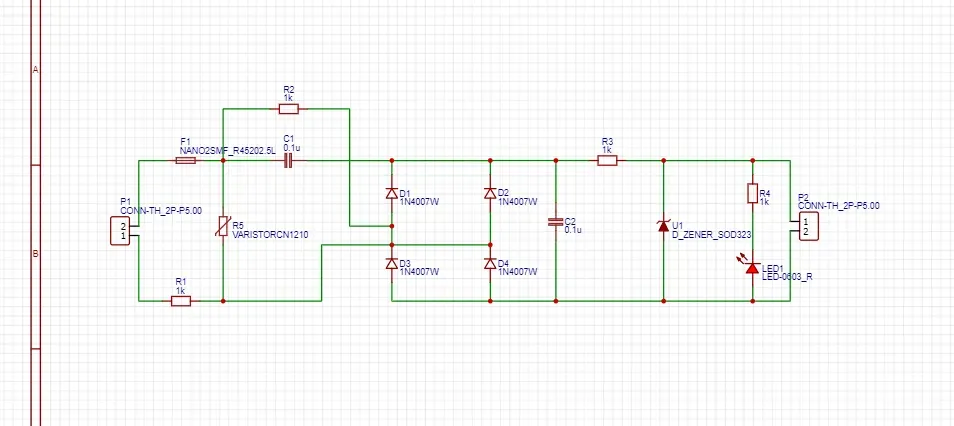Click C2 0.1u value text
Image resolution: width=954 pixels, height=426 pixels.
coord(573,230)
